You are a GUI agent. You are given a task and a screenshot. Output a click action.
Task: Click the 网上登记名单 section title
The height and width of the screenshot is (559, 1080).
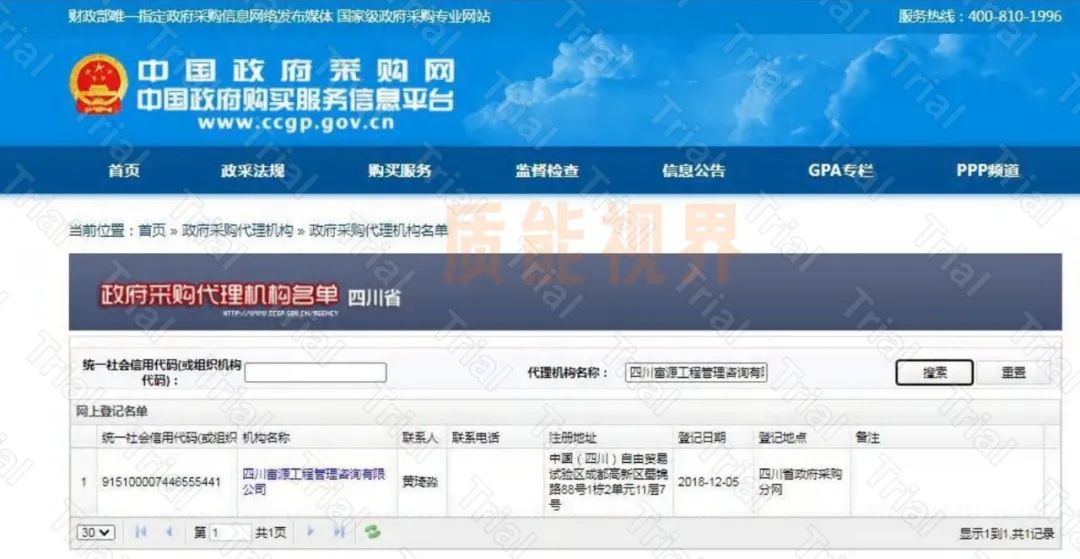click(112, 412)
